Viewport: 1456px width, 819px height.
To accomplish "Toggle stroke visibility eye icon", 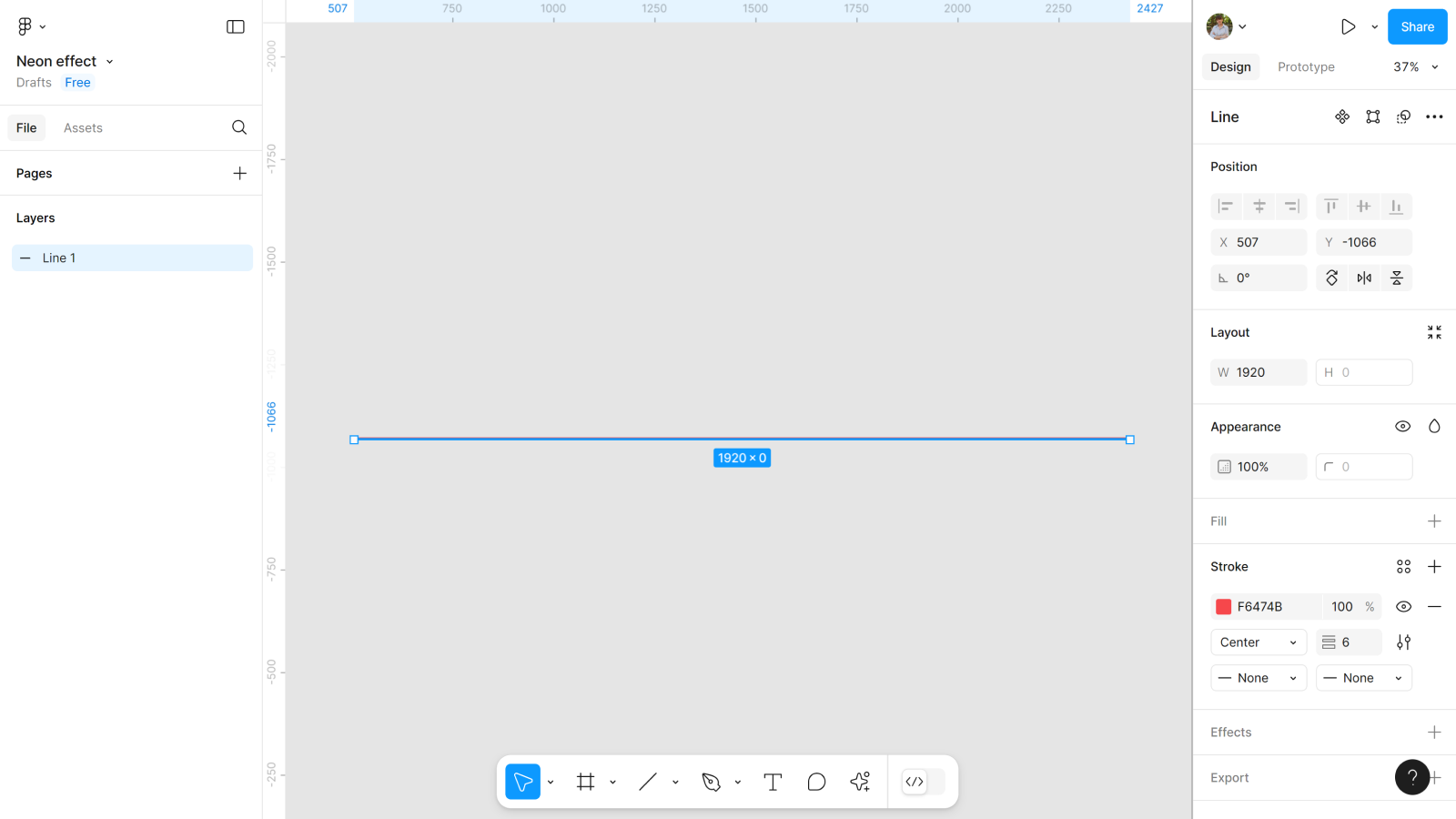I will coord(1403,607).
